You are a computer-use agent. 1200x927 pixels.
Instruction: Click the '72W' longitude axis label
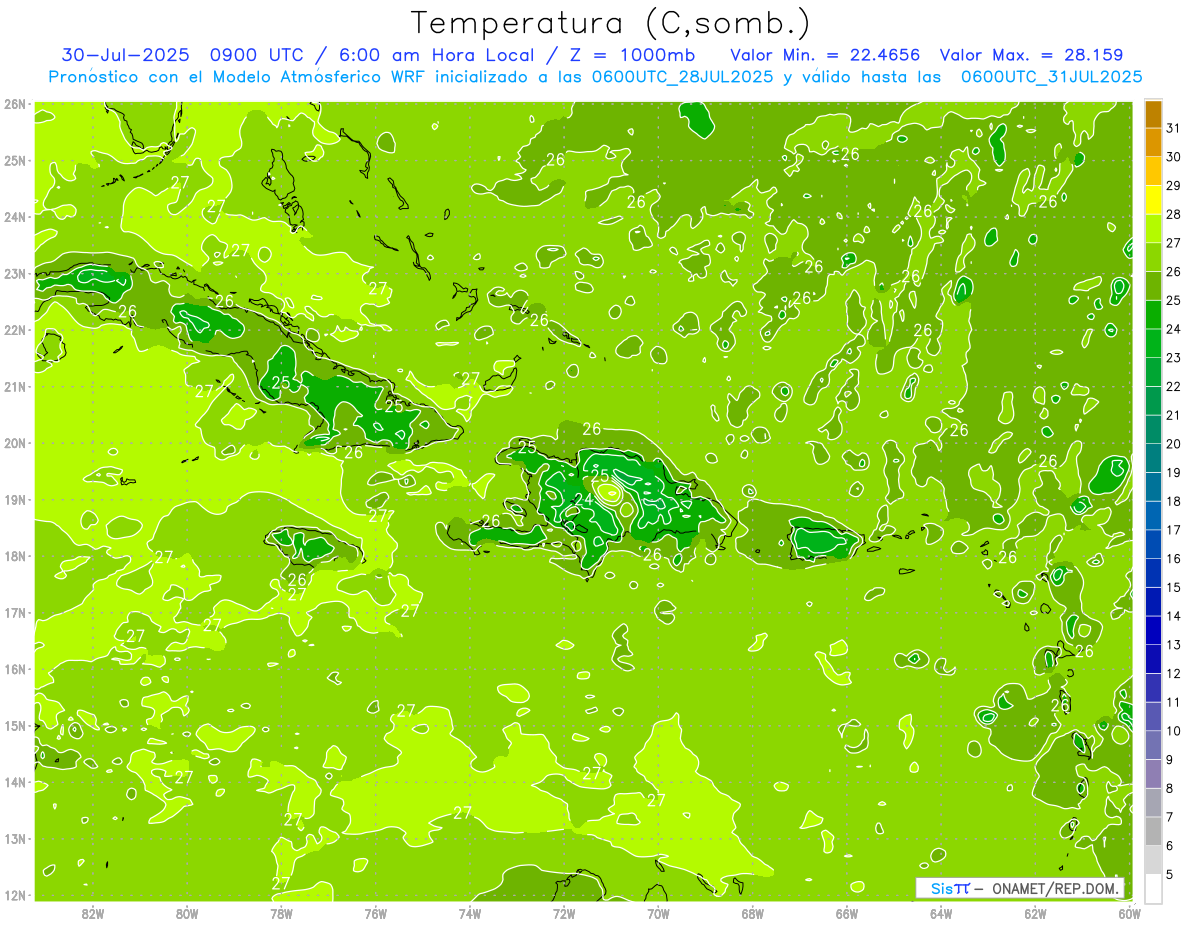click(564, 913)
